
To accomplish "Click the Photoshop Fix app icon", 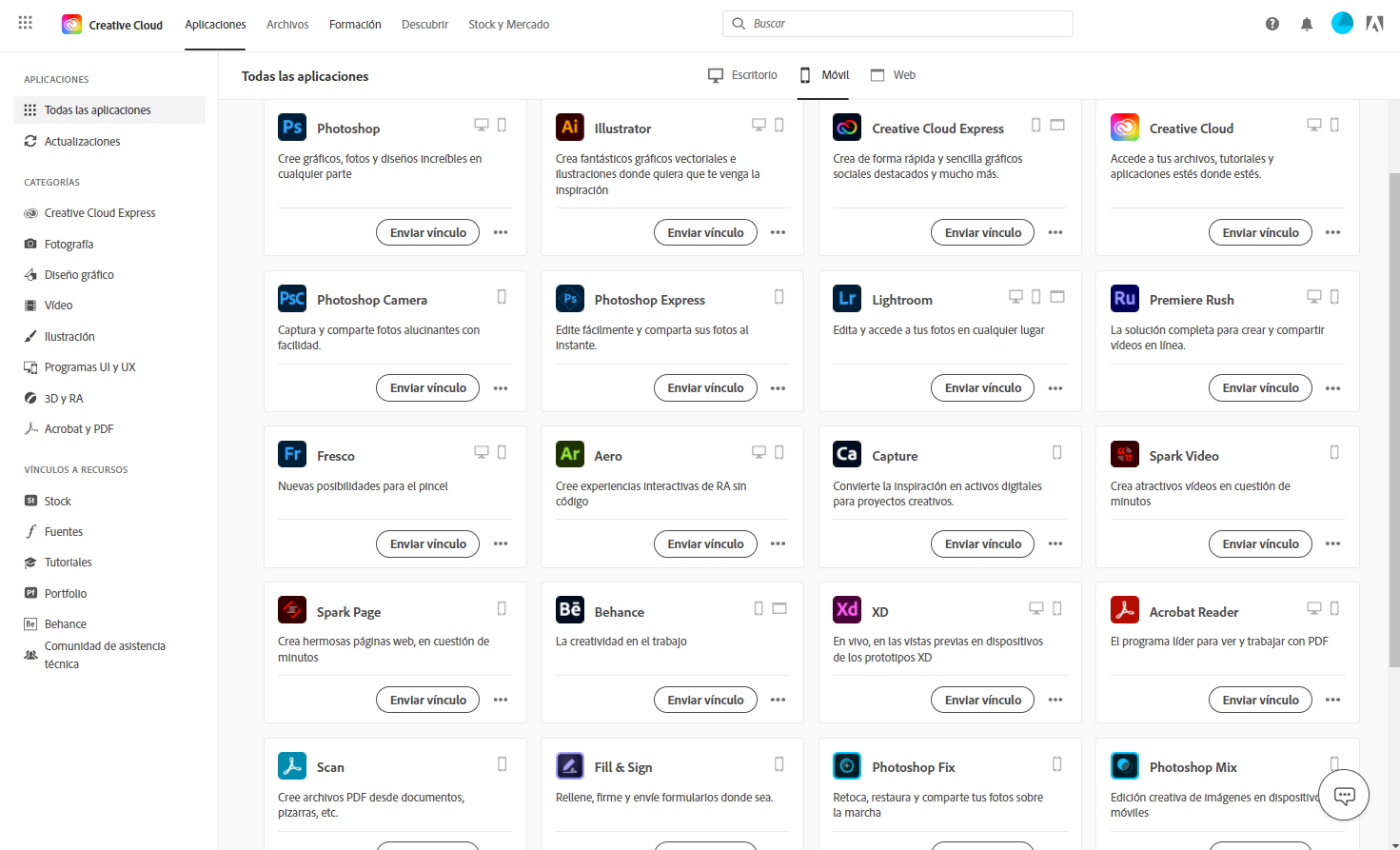I will pyautogui.click(x=847, y=765).
